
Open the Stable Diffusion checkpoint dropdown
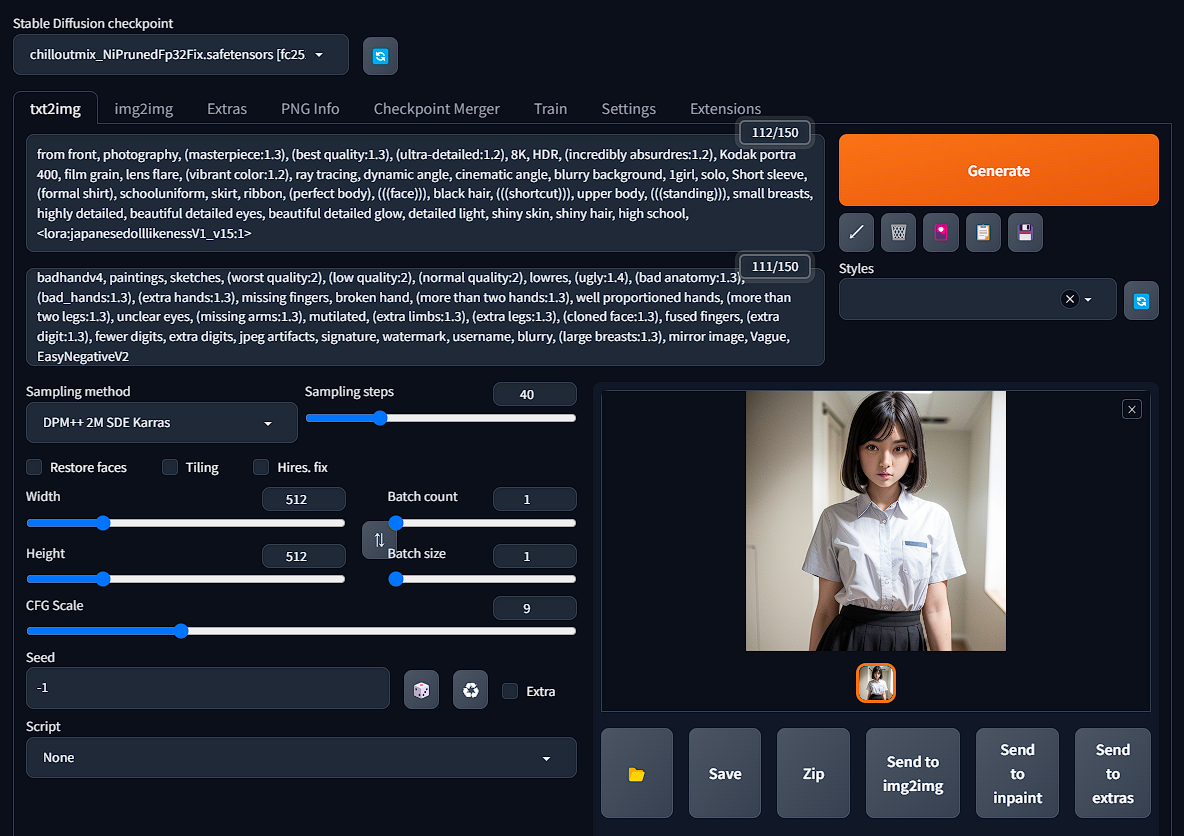point(181,55)
